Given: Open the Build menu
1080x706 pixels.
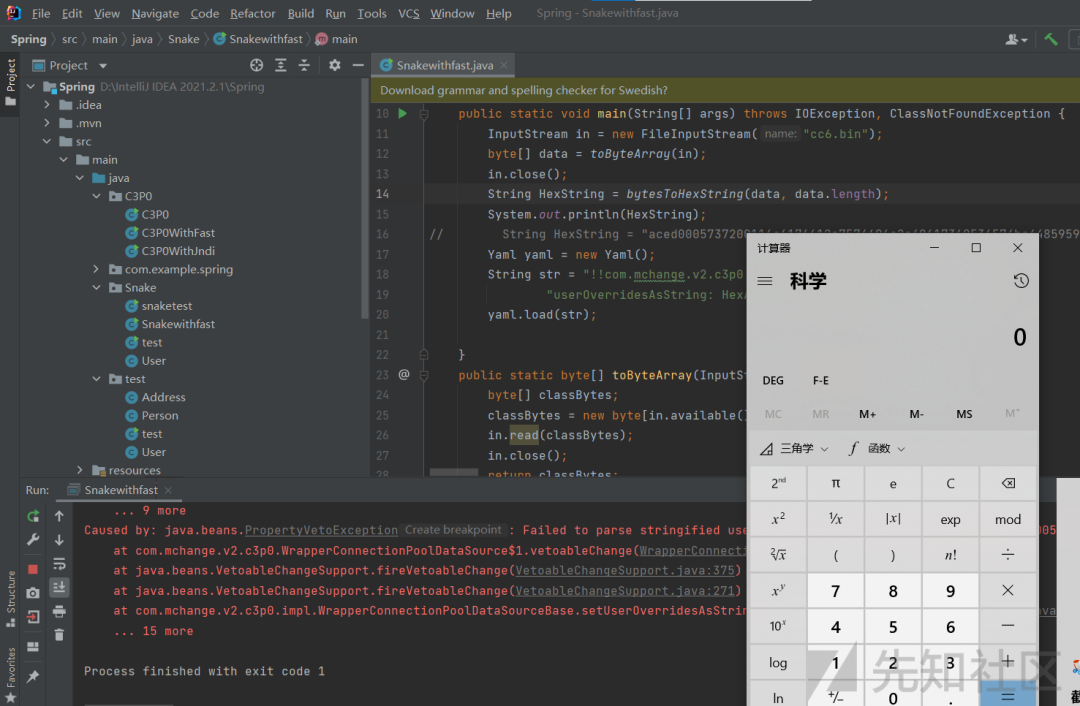Looking at the screenshot, I should click(x=300, y=13).
